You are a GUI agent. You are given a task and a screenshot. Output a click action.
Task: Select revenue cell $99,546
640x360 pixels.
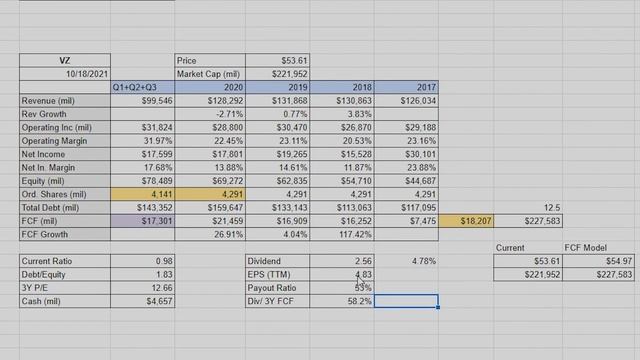point(142,101)
